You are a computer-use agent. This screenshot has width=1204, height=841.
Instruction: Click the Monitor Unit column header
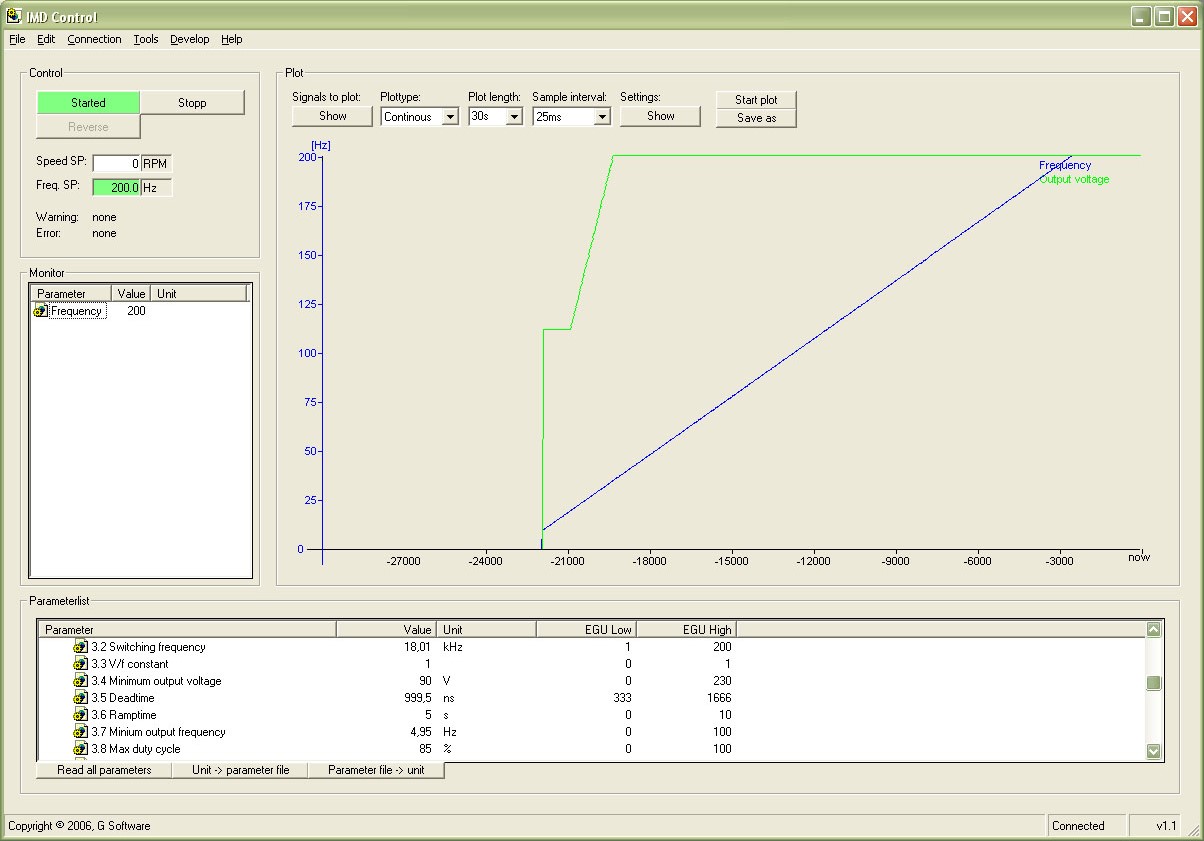(x=198, y=294)
